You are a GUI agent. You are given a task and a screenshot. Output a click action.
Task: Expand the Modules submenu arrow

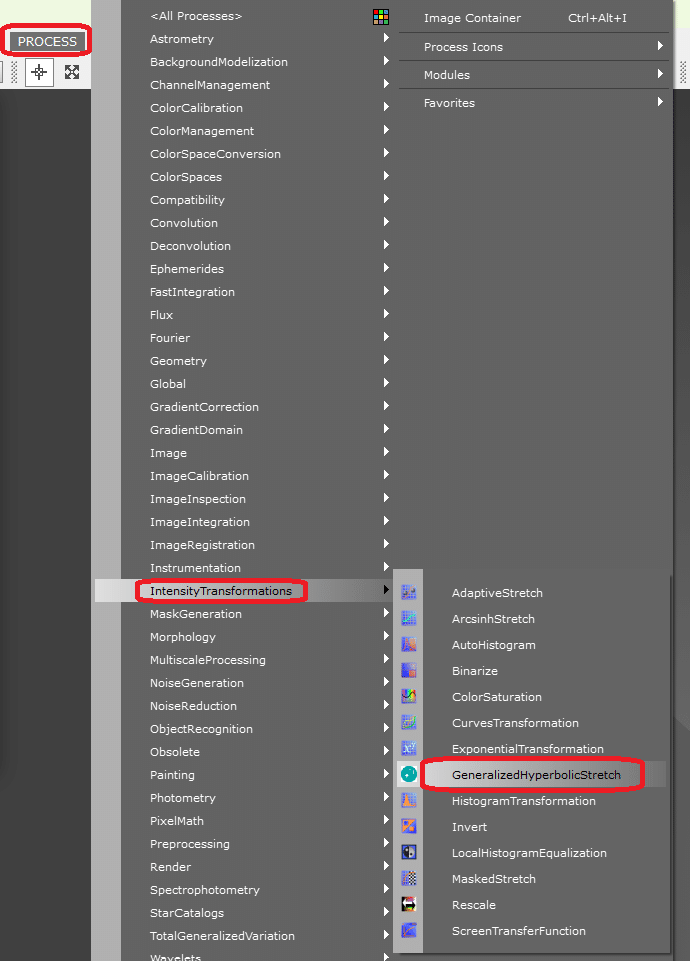click(660, 74)
